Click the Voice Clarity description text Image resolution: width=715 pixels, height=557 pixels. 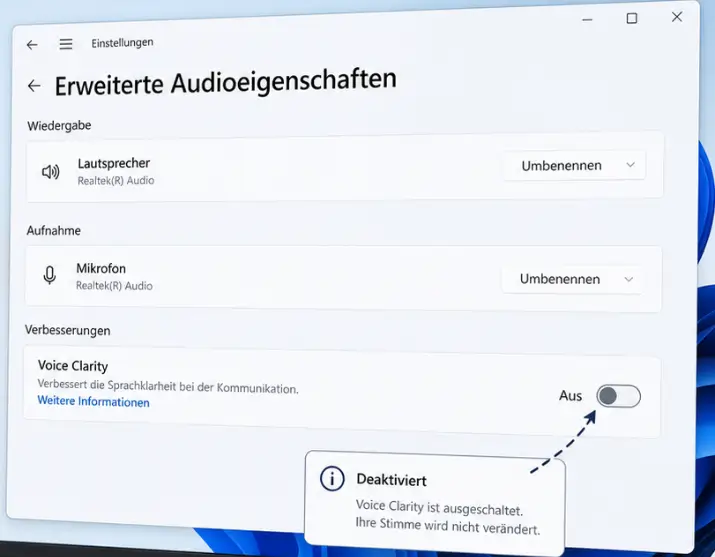[x=168, y=387]
